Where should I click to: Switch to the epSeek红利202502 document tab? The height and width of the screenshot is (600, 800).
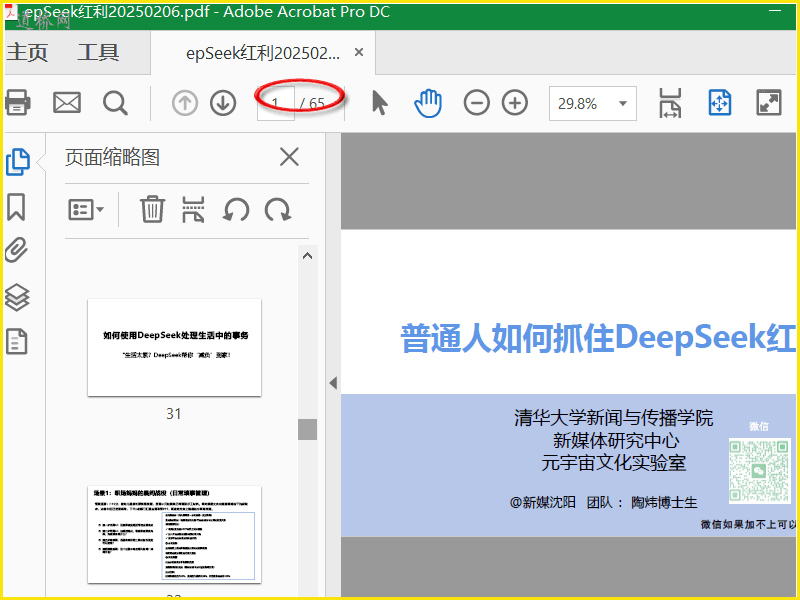pos(263,53)
